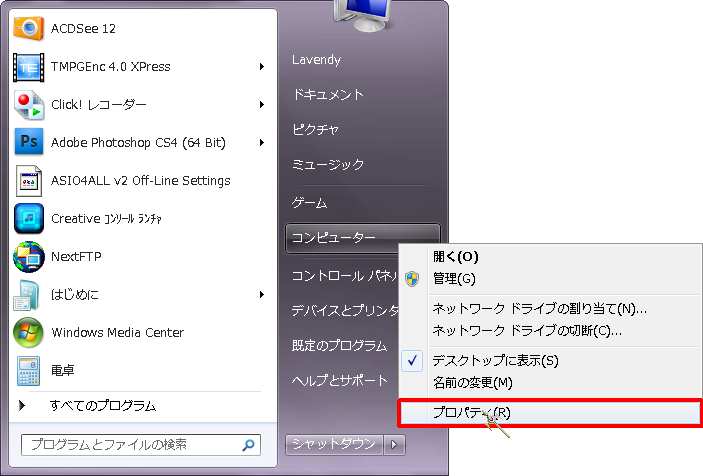The width and height of the screenshot is (703, 476).
Task: Choose 名前の変更(M) in the context menu
Action: [x=473, y=383]
